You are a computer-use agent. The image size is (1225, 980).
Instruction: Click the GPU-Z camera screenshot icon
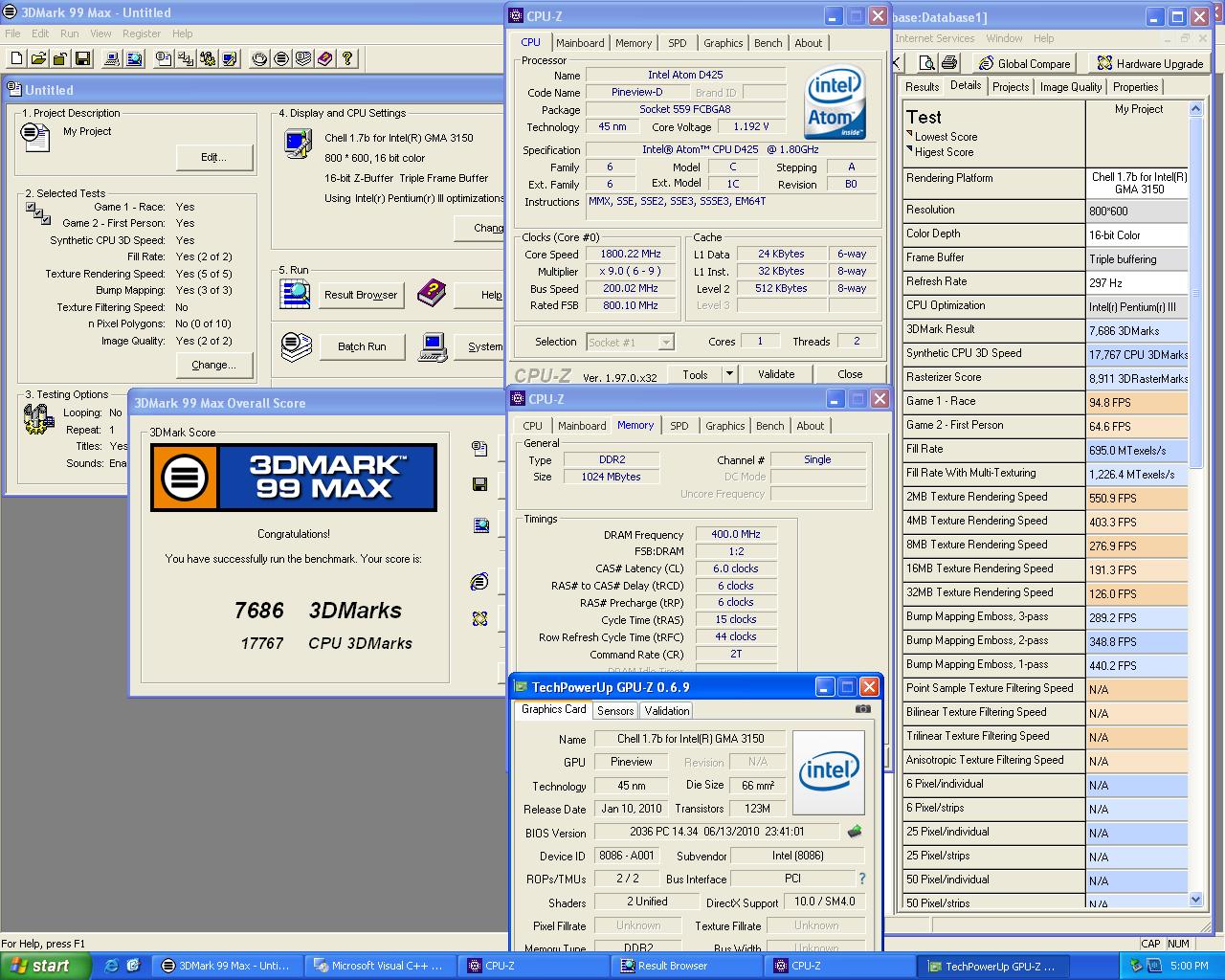(863, 709)
